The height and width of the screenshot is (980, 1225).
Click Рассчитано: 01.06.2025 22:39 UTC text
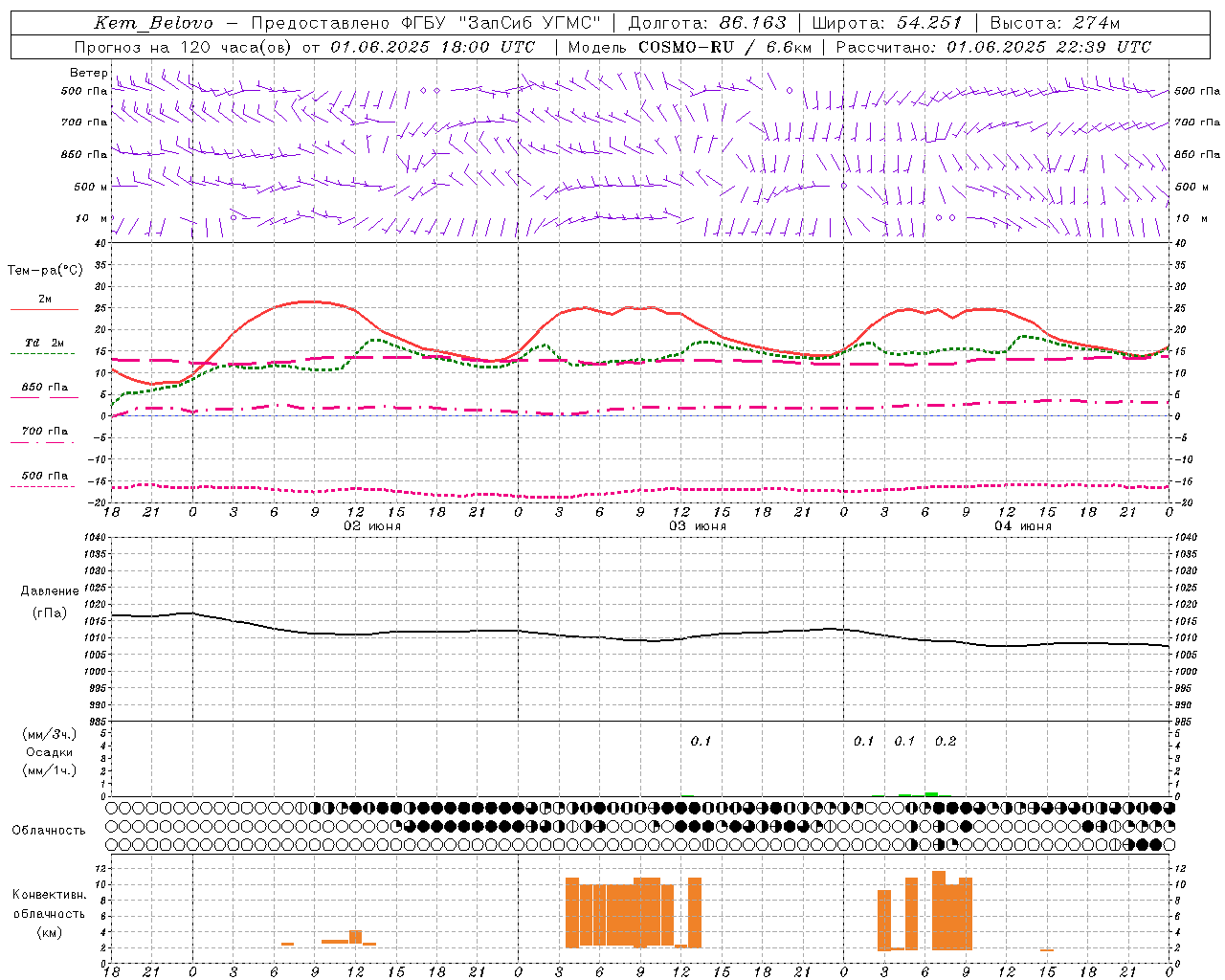(993, 47)
